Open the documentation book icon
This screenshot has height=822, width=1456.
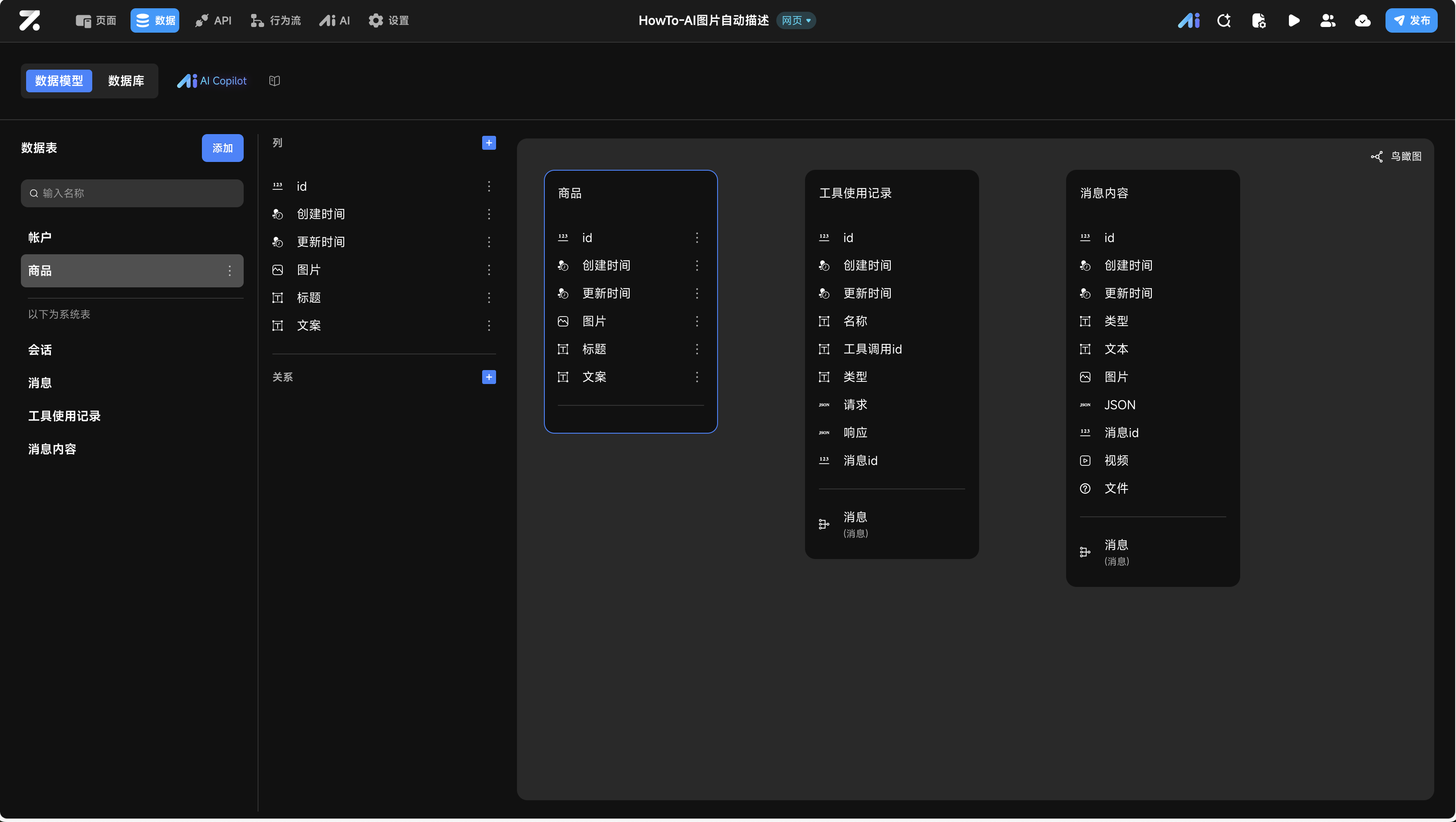click(275, 81)
